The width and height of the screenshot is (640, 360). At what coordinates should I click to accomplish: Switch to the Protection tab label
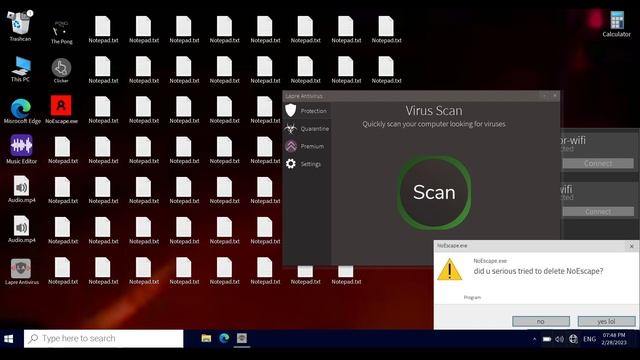[x=313, y=111]
